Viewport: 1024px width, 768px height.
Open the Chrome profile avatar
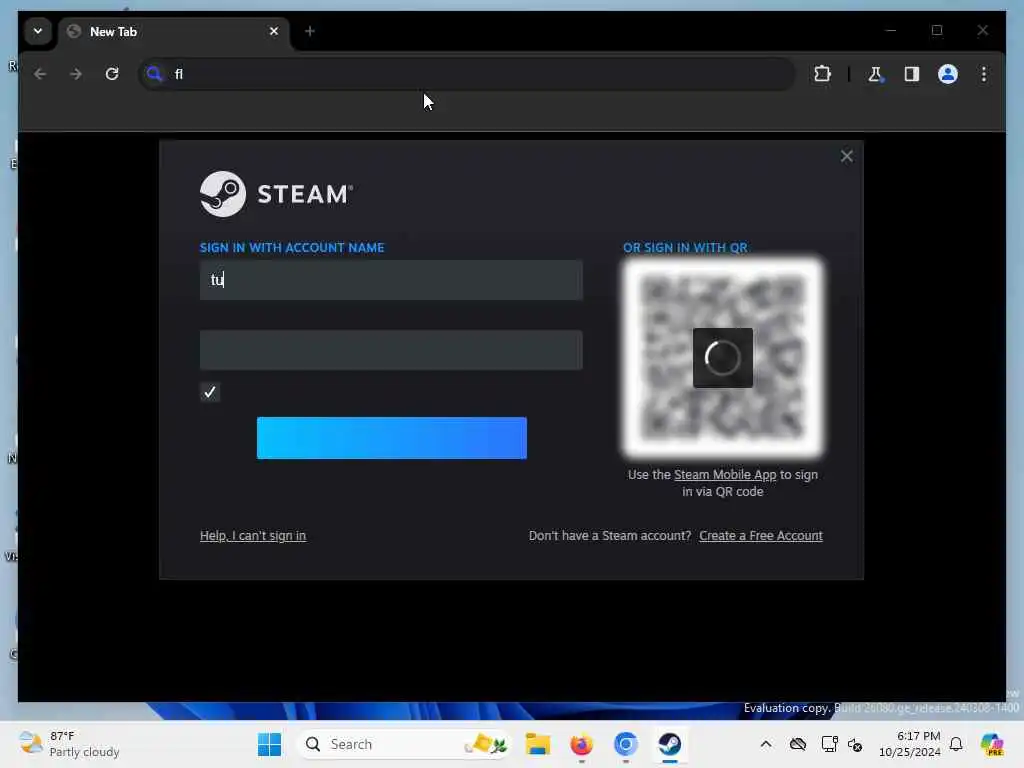click(948, 74)
